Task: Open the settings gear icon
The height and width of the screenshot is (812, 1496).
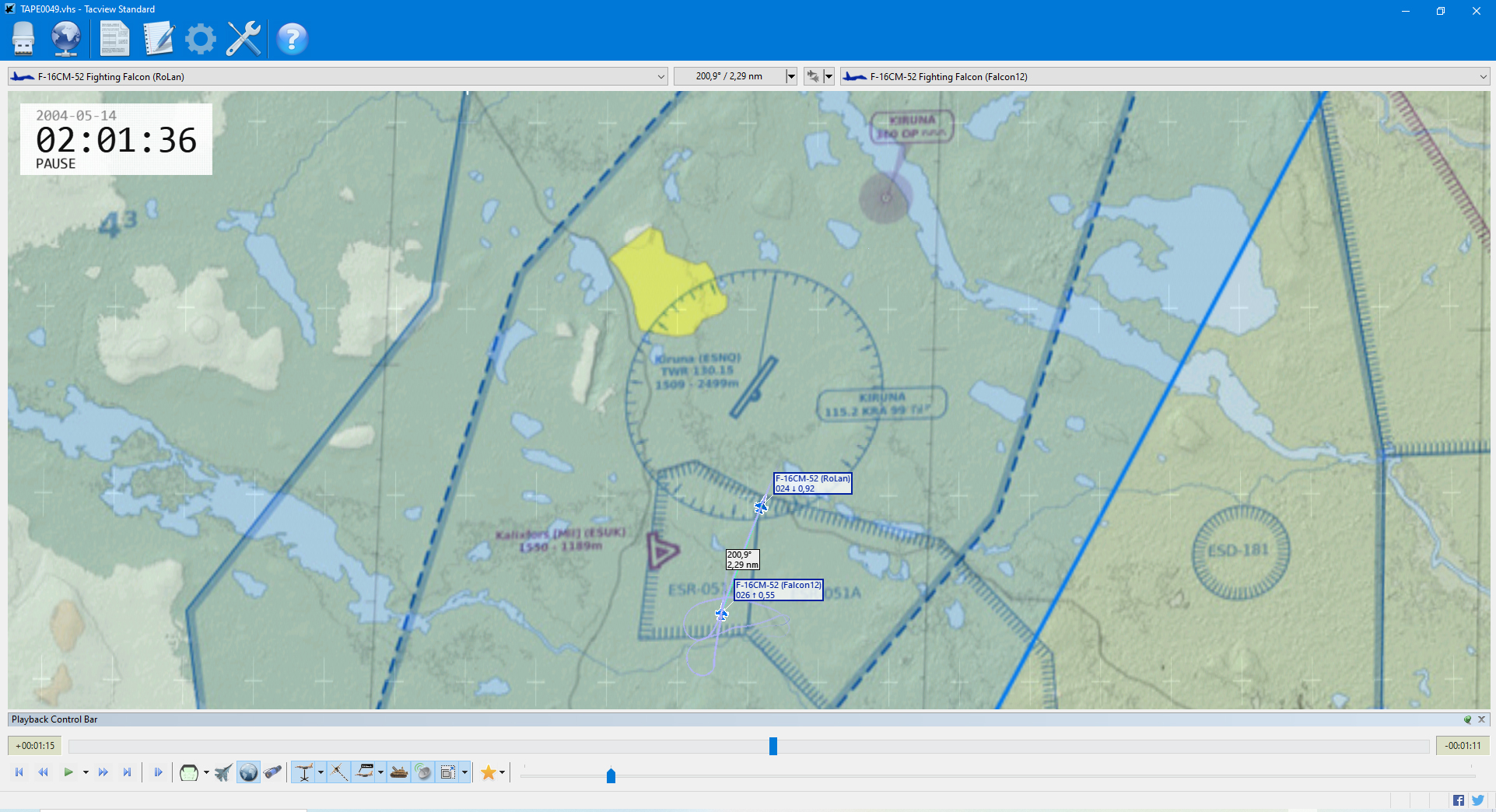Action: tap(201, 38)
